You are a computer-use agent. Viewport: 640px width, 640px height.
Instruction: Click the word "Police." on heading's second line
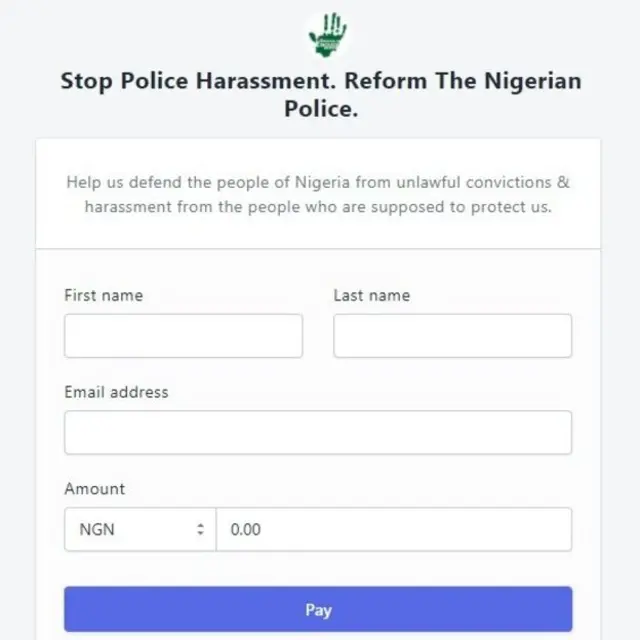coord(320,109)
